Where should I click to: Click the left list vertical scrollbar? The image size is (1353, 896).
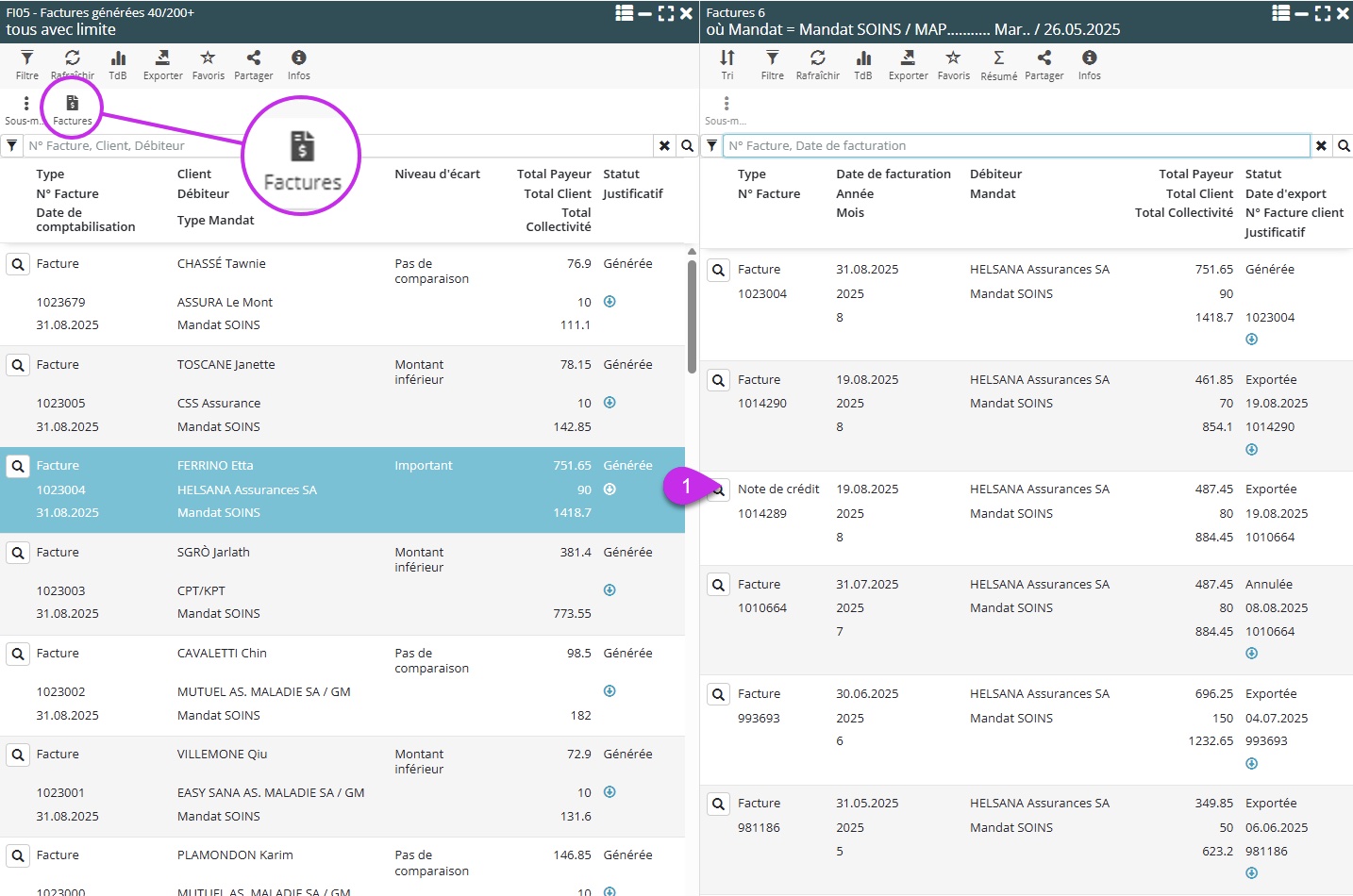(692, 316)
